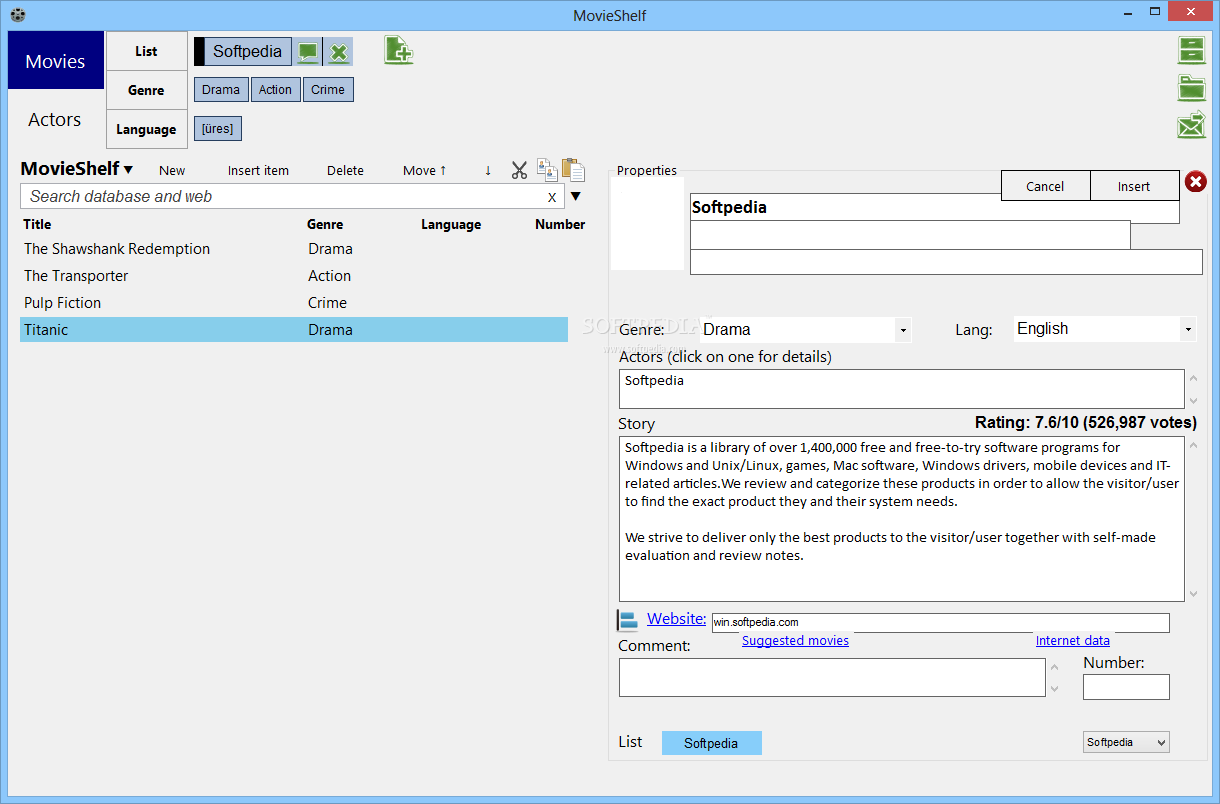The image size is (1220, 804).
Task: Open the Suggested movies link
Action: point(795,641)
